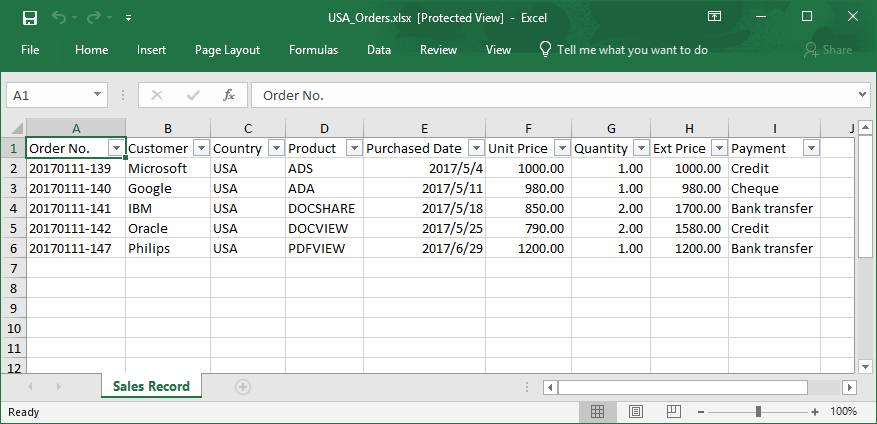Viewport: 877px width, 424px height.
Task: Click the zoom out minus button
Action: click(701, 412)
